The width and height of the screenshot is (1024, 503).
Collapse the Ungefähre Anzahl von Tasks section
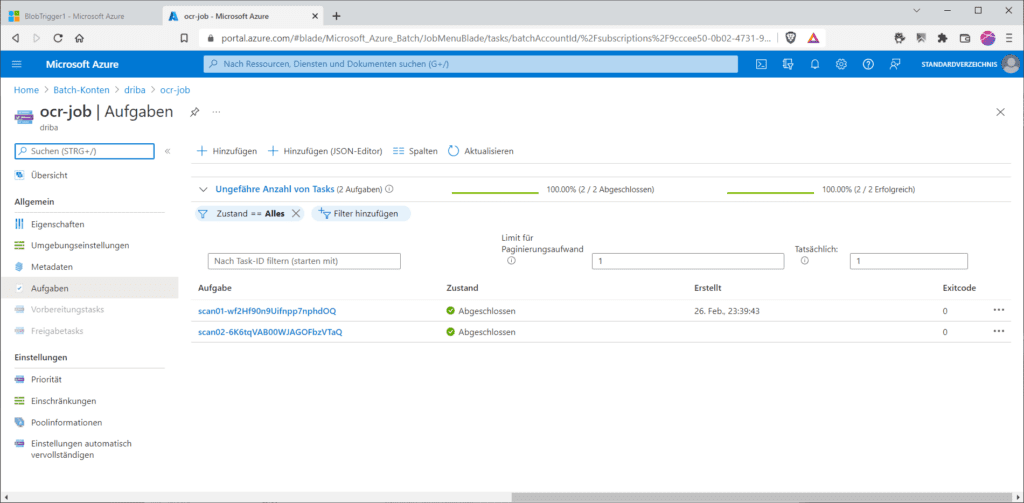202,189
